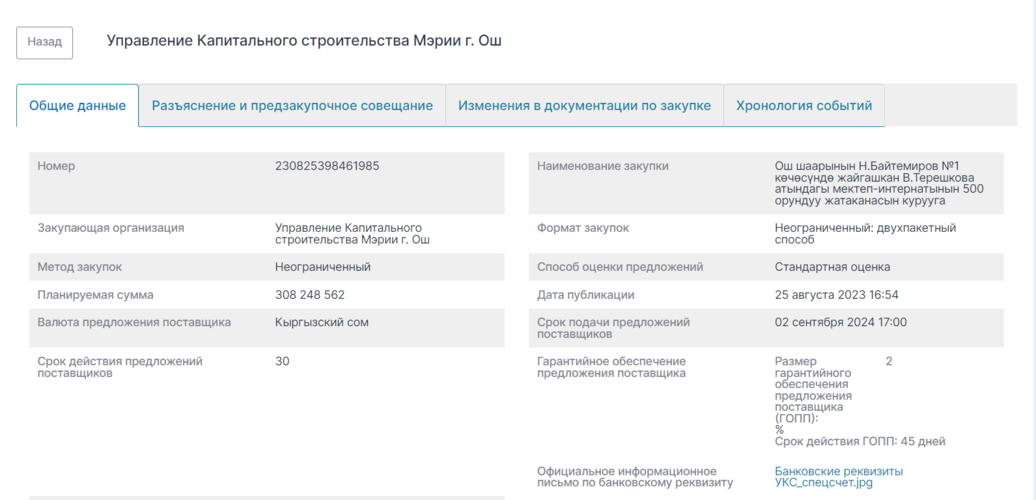1036x500 pixels.
Task: Click the offer validity value 30
Action: pyautogui.click(x=282, y=361)
